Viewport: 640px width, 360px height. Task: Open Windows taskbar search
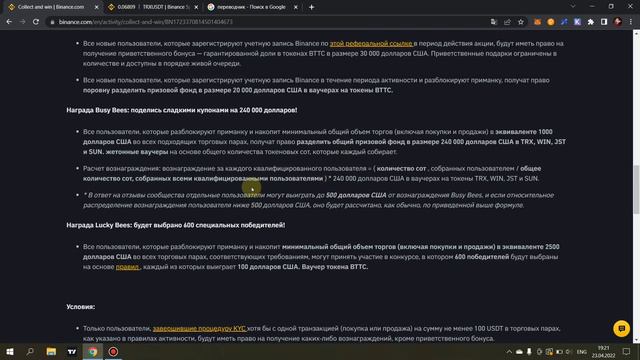coord(30,351)
